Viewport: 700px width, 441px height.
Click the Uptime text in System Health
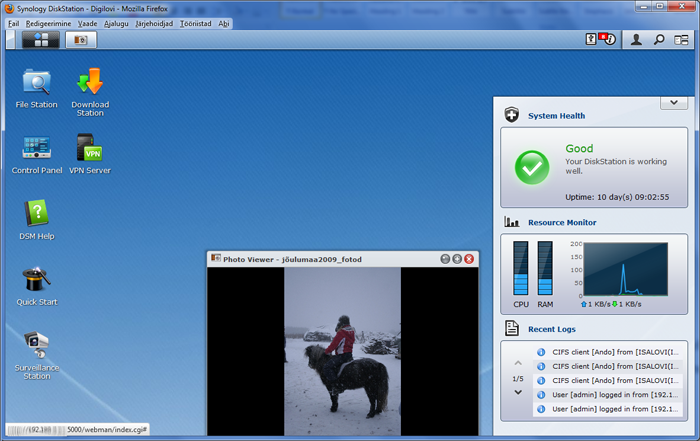[617, 197]
